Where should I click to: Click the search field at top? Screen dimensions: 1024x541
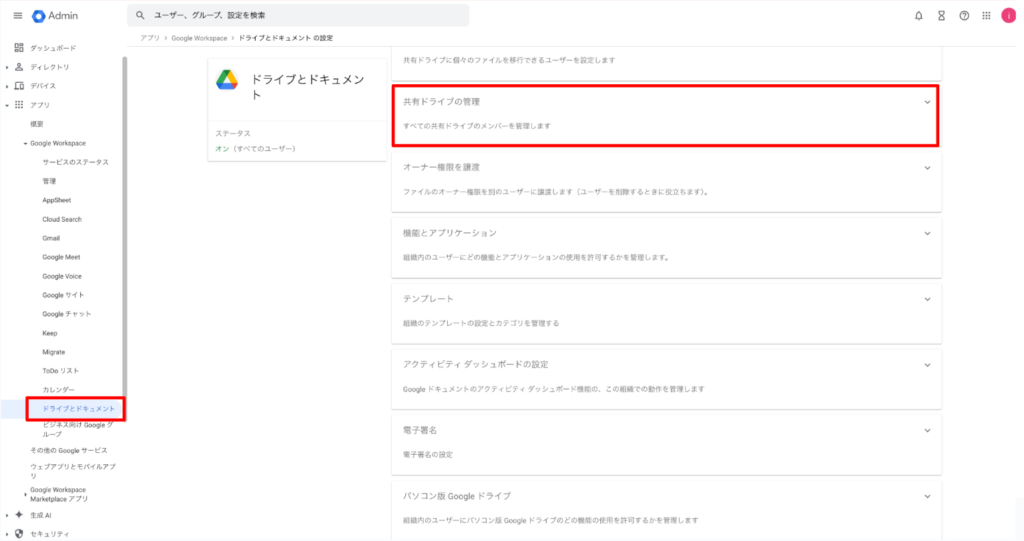(300, 16)
